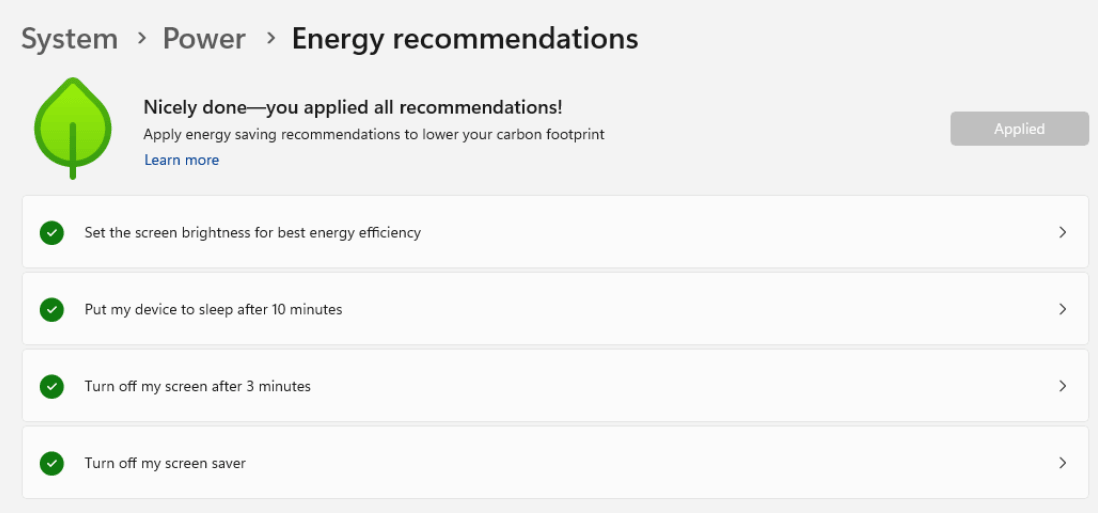
Task: Expand the screen saver recommendation chevron
Action: tap(1062, 463)
